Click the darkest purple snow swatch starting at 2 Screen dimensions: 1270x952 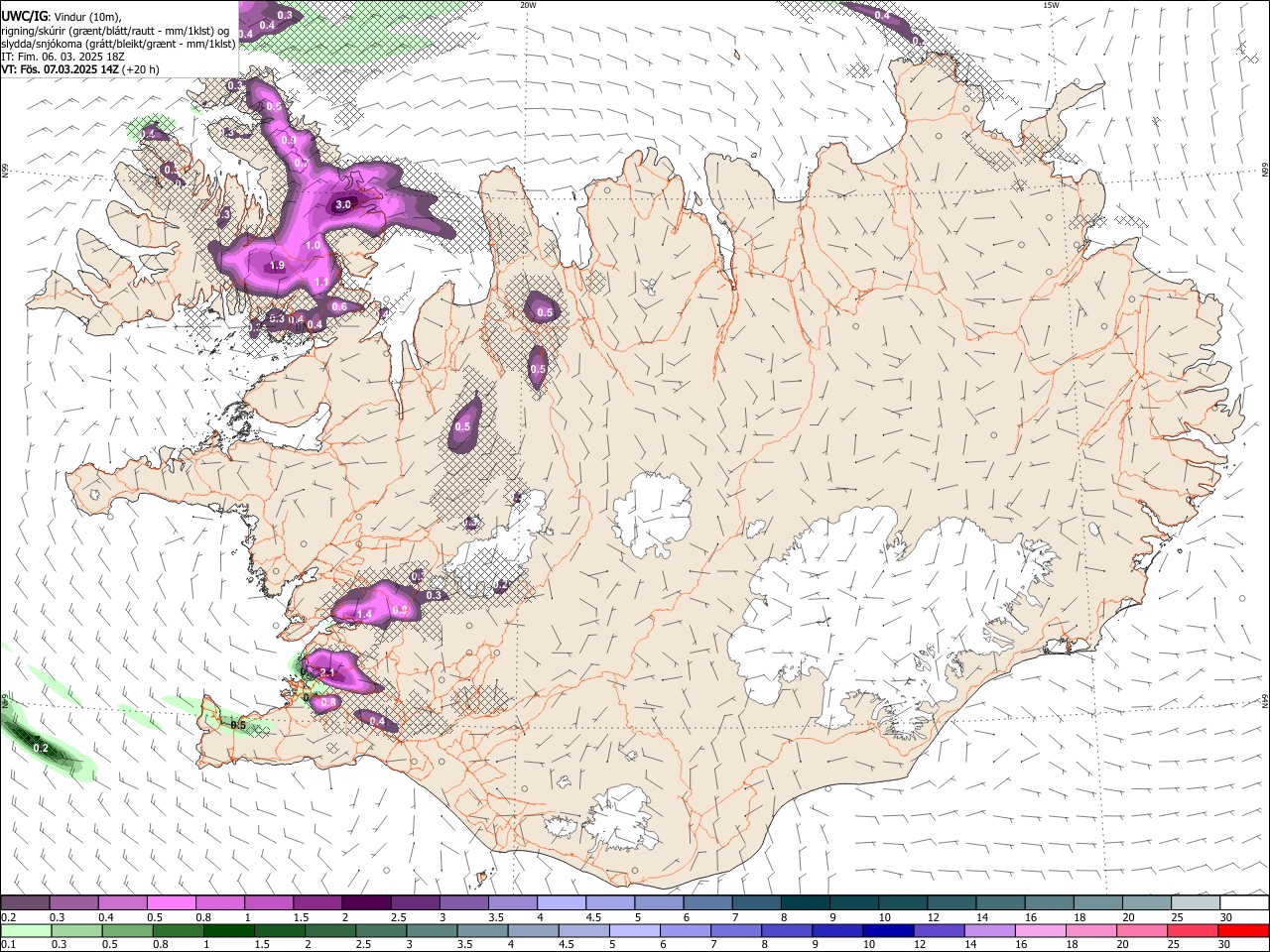(x=365, y=903)
